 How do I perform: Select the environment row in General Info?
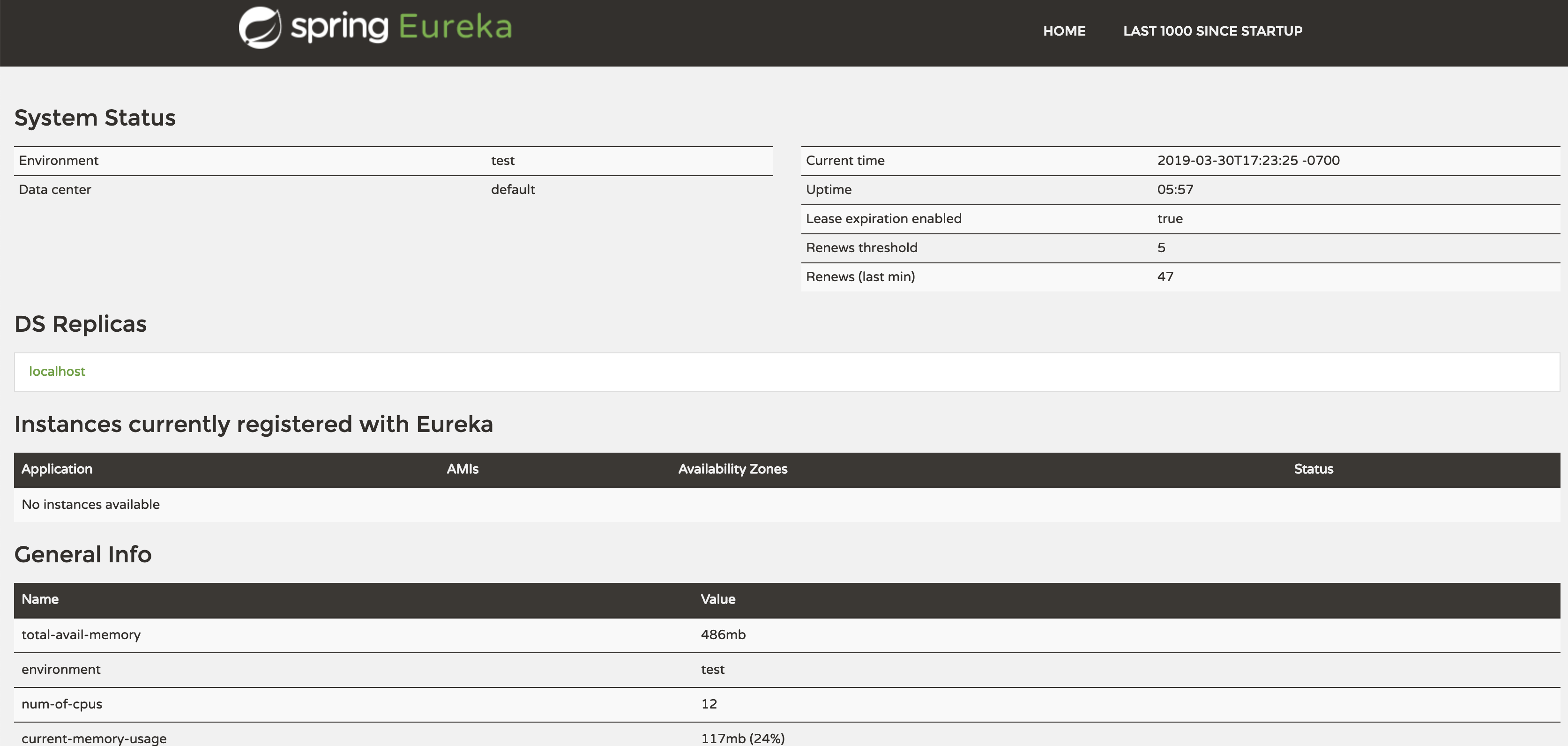click(x=787, y=670)
